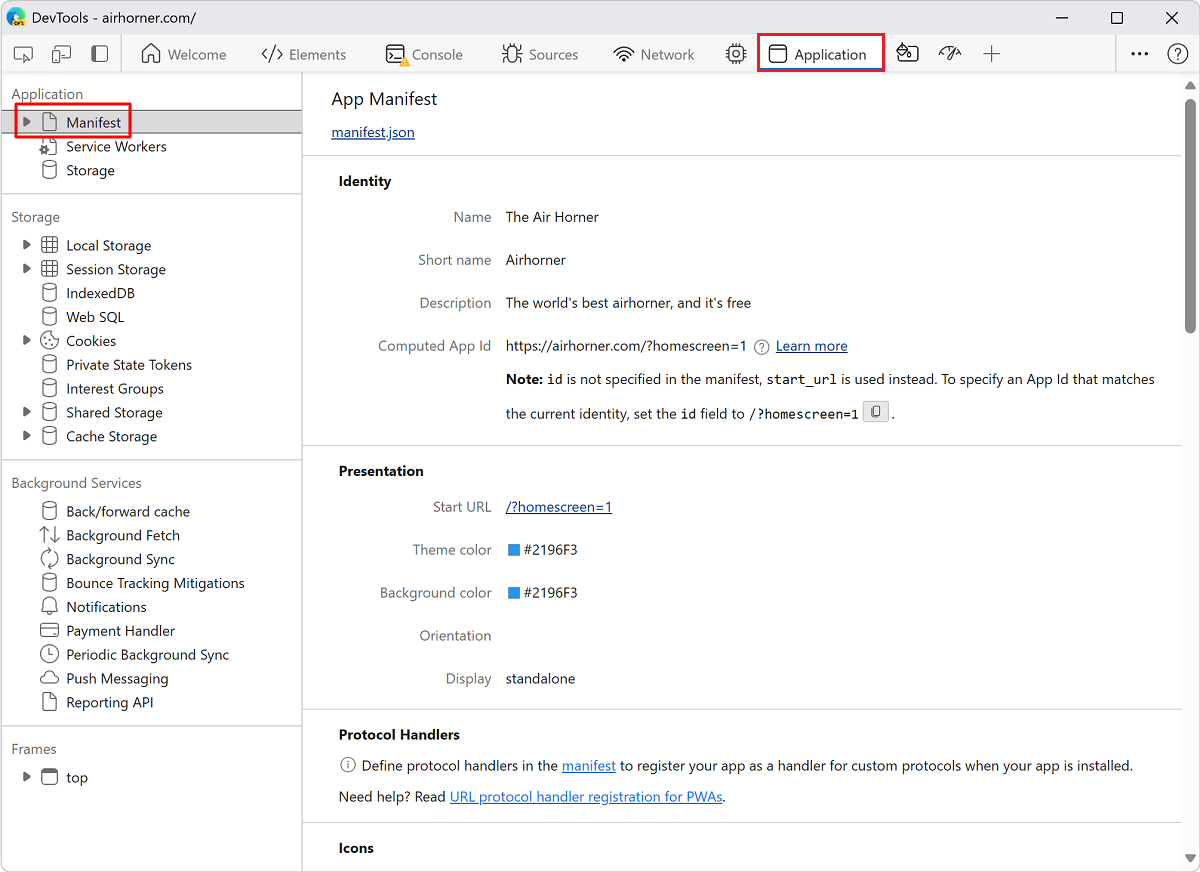
Task: Toggle the dock side panel icon
Action: click(x=99, y=54)
